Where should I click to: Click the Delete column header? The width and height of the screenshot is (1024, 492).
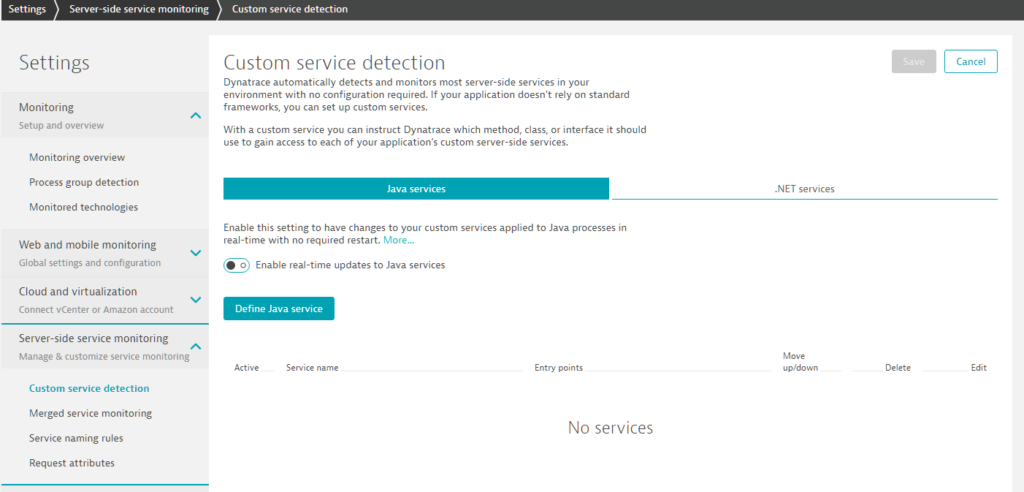click(x=898, y=368)
